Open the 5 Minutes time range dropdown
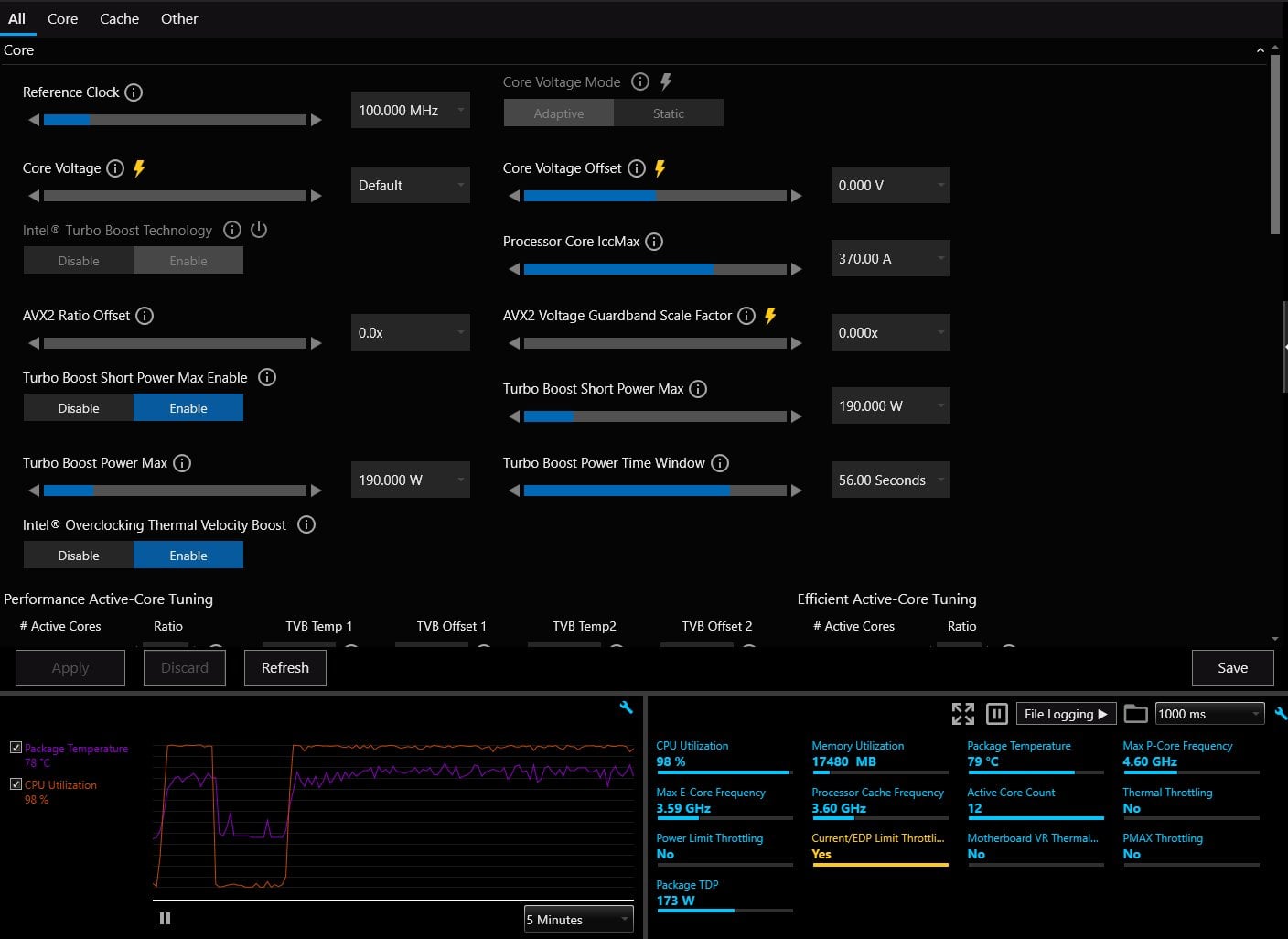The width and height of the screenshot is (1288, 939). 579,919
